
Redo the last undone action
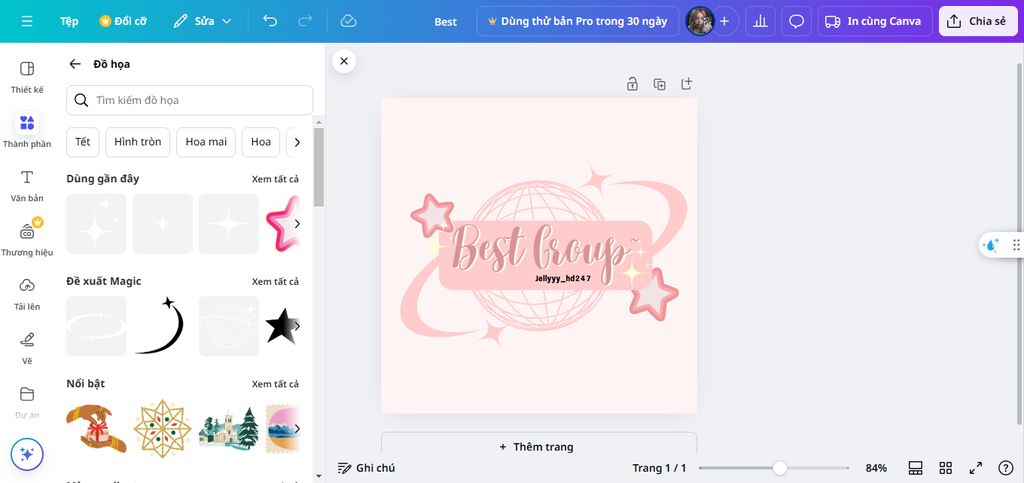(x=305, y=21)
